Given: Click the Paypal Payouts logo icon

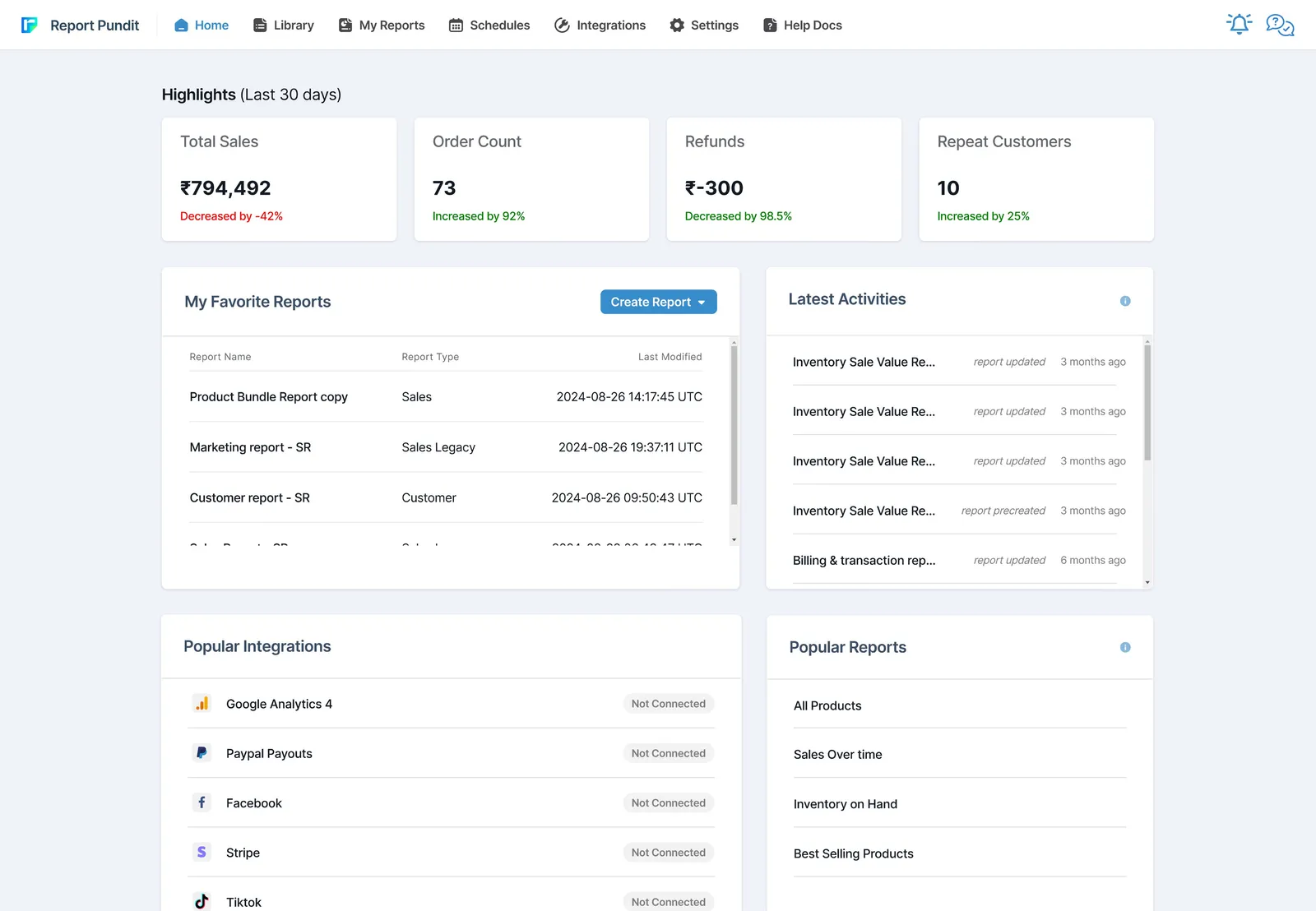Looking at the screenshot, I should click(x=202, y=752).
